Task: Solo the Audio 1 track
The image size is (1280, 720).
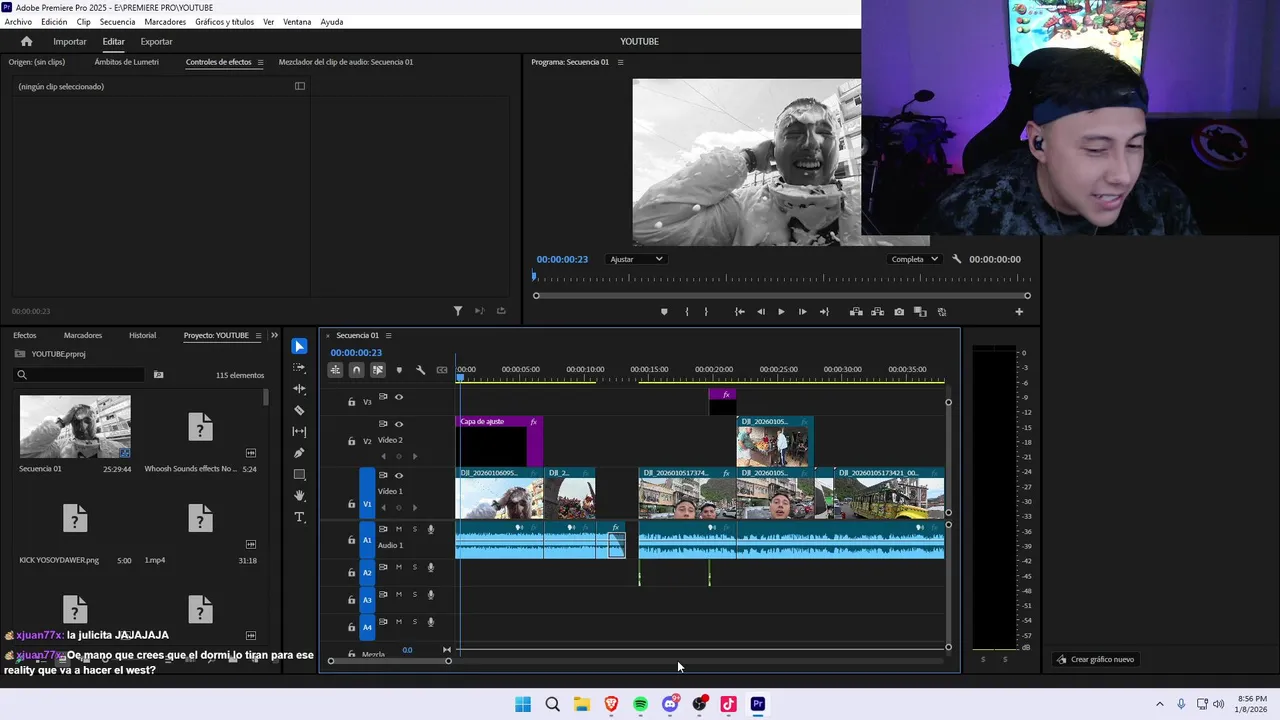Action: [x=414, y=529]
